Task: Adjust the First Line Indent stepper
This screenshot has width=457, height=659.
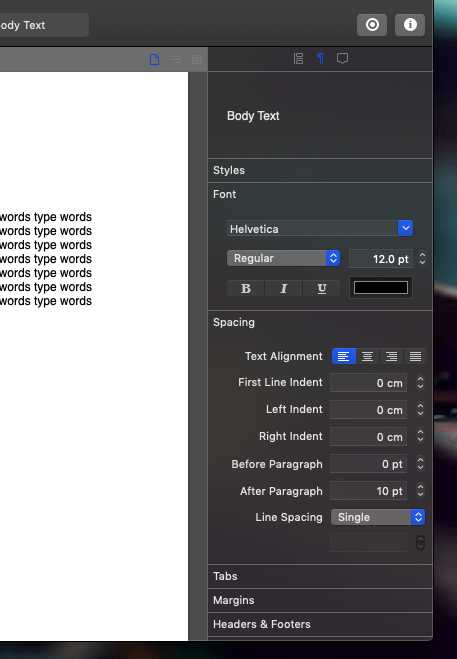Action: pos(420,382)
